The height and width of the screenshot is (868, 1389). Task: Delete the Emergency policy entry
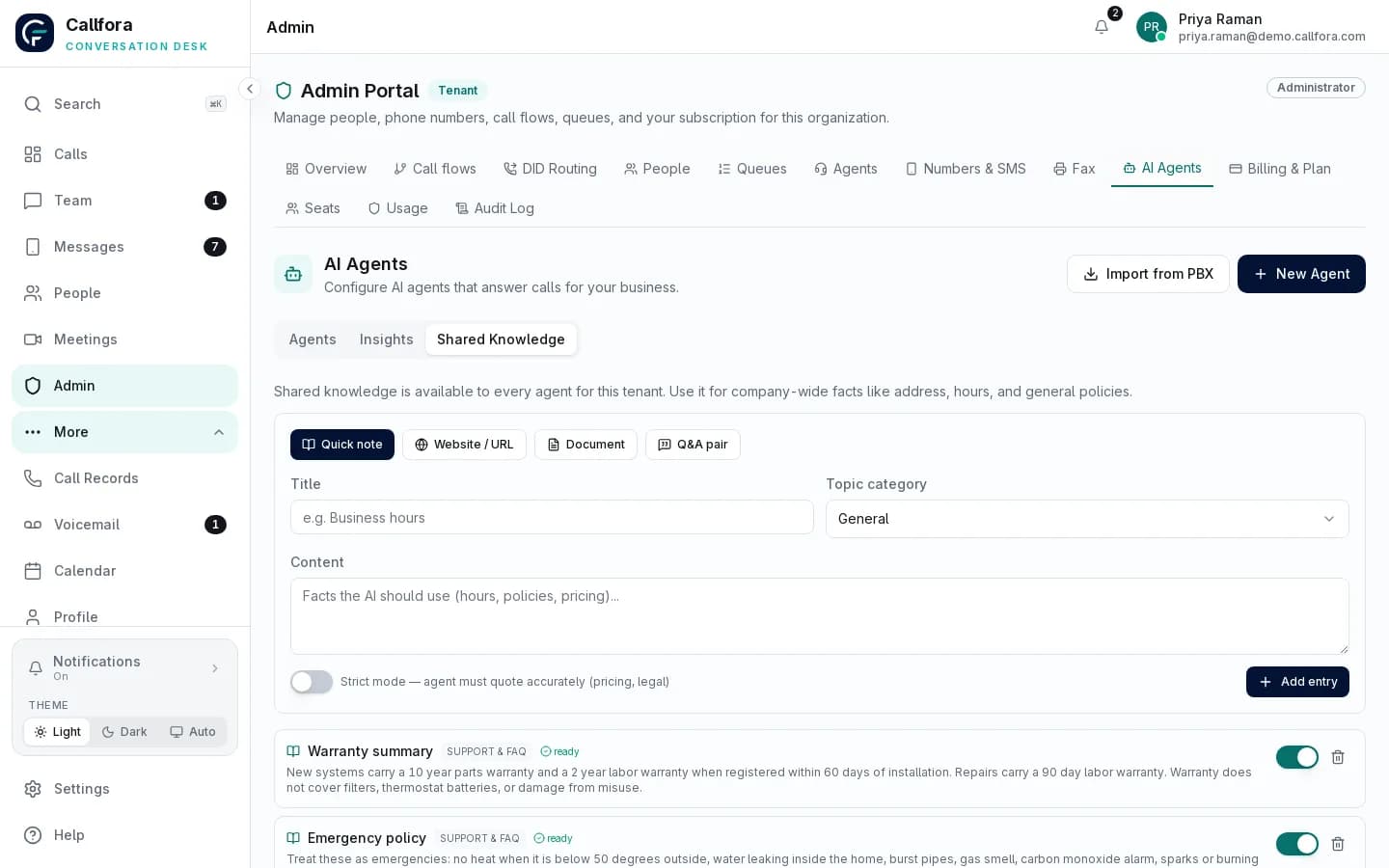1338,844
